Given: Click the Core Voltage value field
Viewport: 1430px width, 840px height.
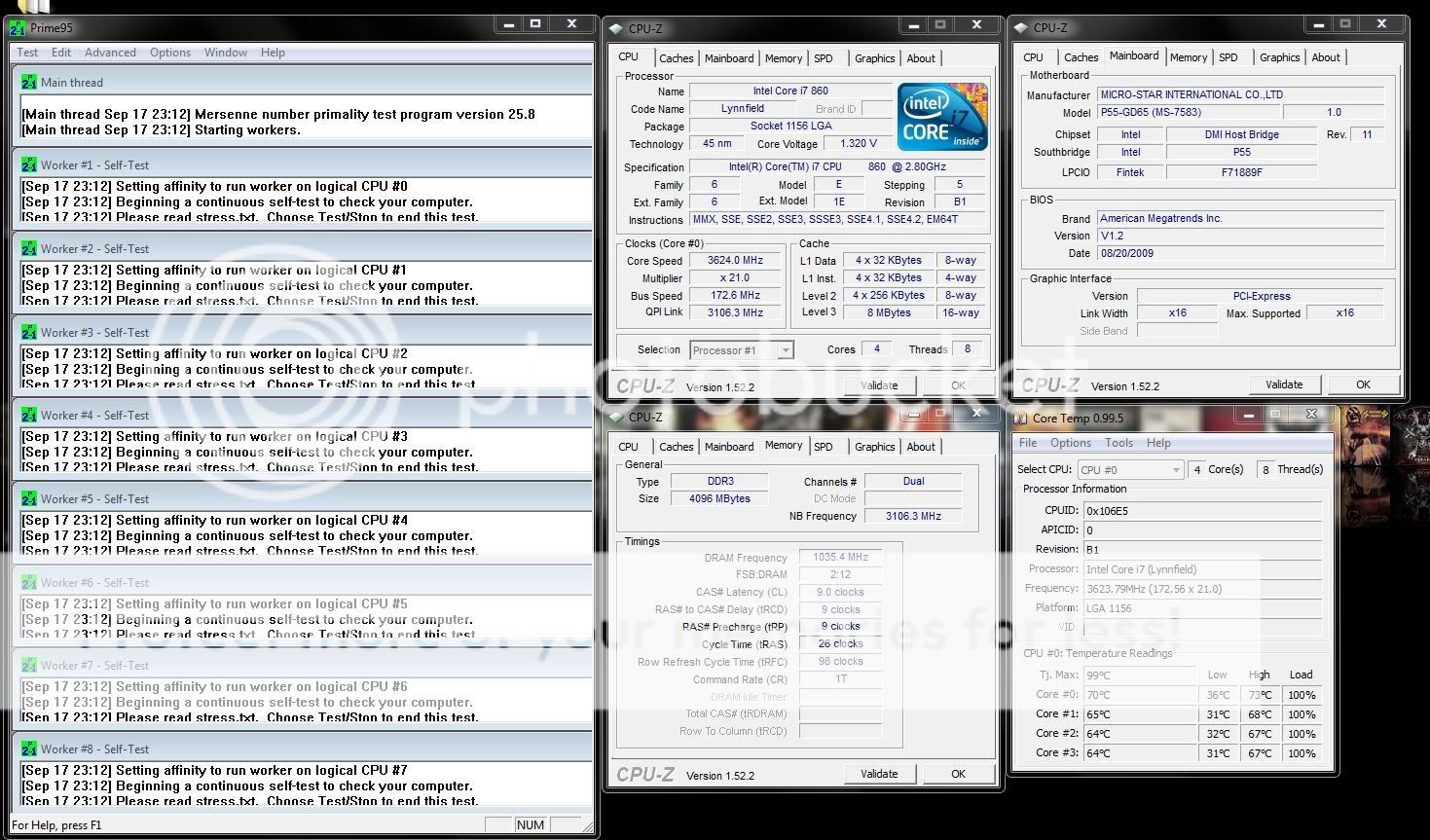Looking at the screenshot, I should point(858,144).
